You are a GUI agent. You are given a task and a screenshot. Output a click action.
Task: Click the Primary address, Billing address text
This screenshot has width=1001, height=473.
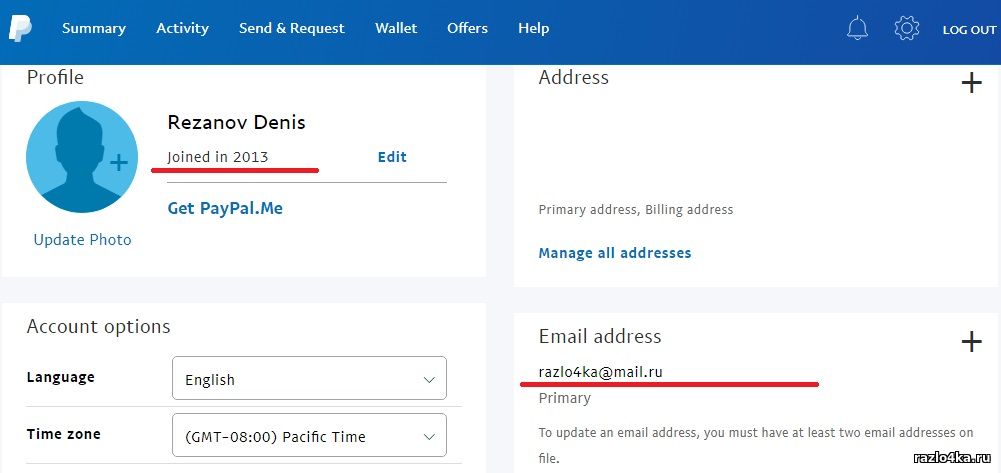(636, 209)
